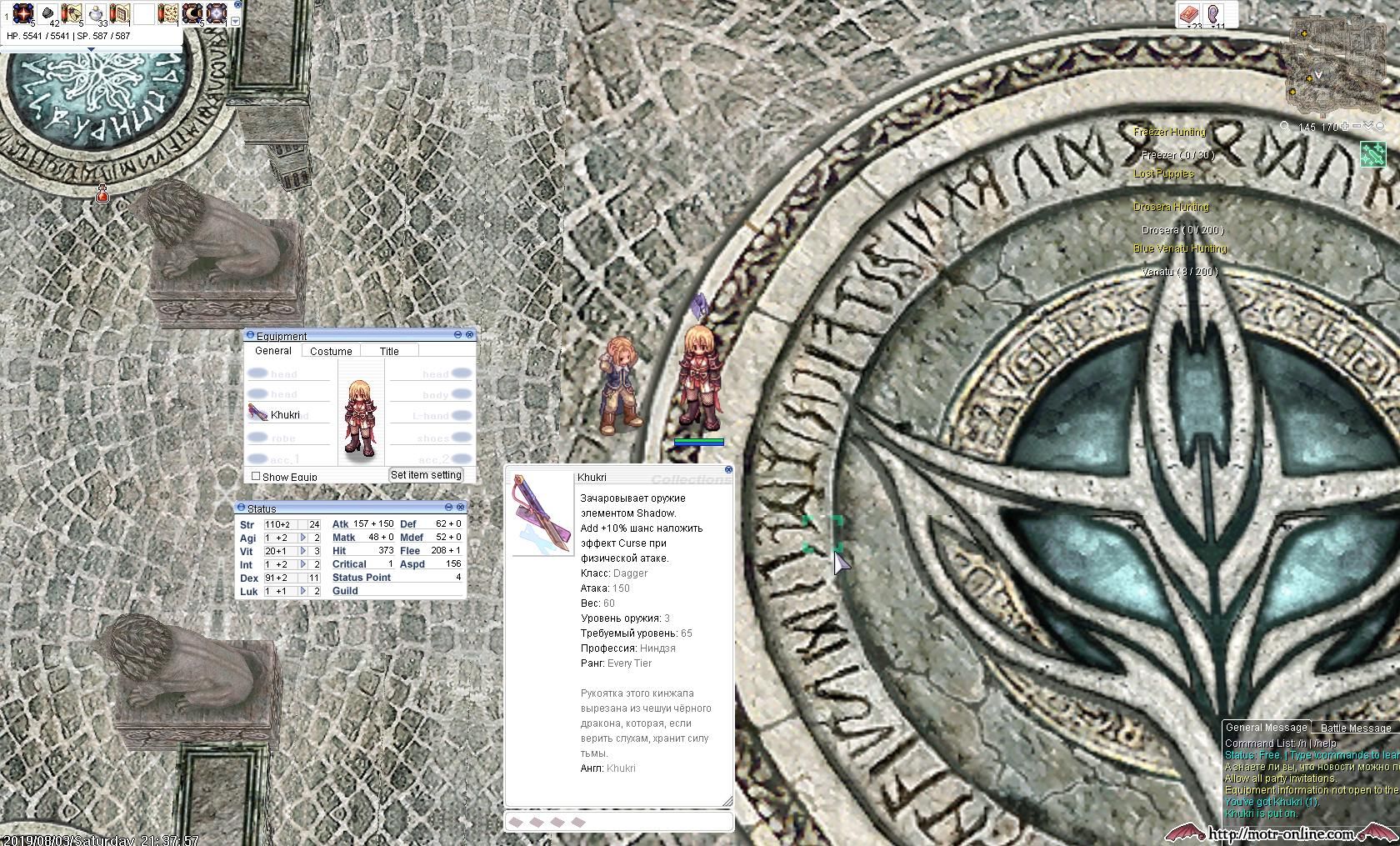Click the Lost Puppies quest title
This screenshot has height=846, width=1400.
tap(1163, 173)
